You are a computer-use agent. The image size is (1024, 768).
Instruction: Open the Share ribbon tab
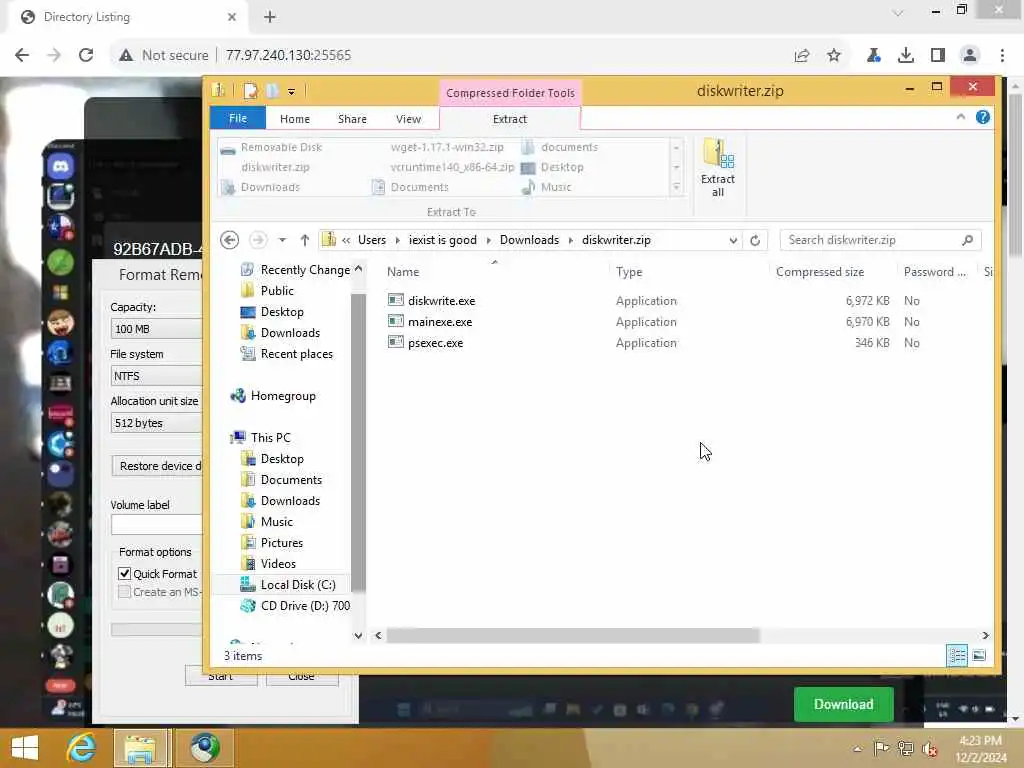[x=352, y=119]
